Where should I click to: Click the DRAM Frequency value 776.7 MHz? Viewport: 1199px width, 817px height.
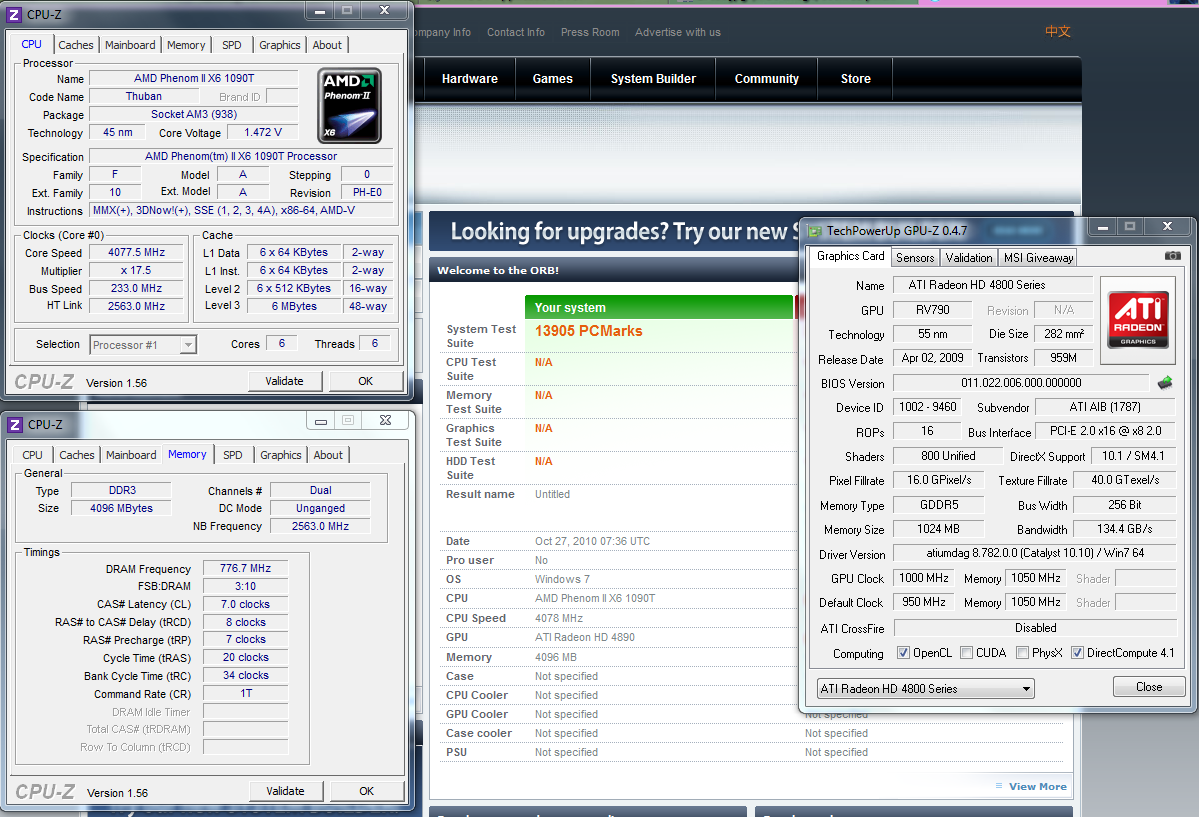tap(245, 568)
